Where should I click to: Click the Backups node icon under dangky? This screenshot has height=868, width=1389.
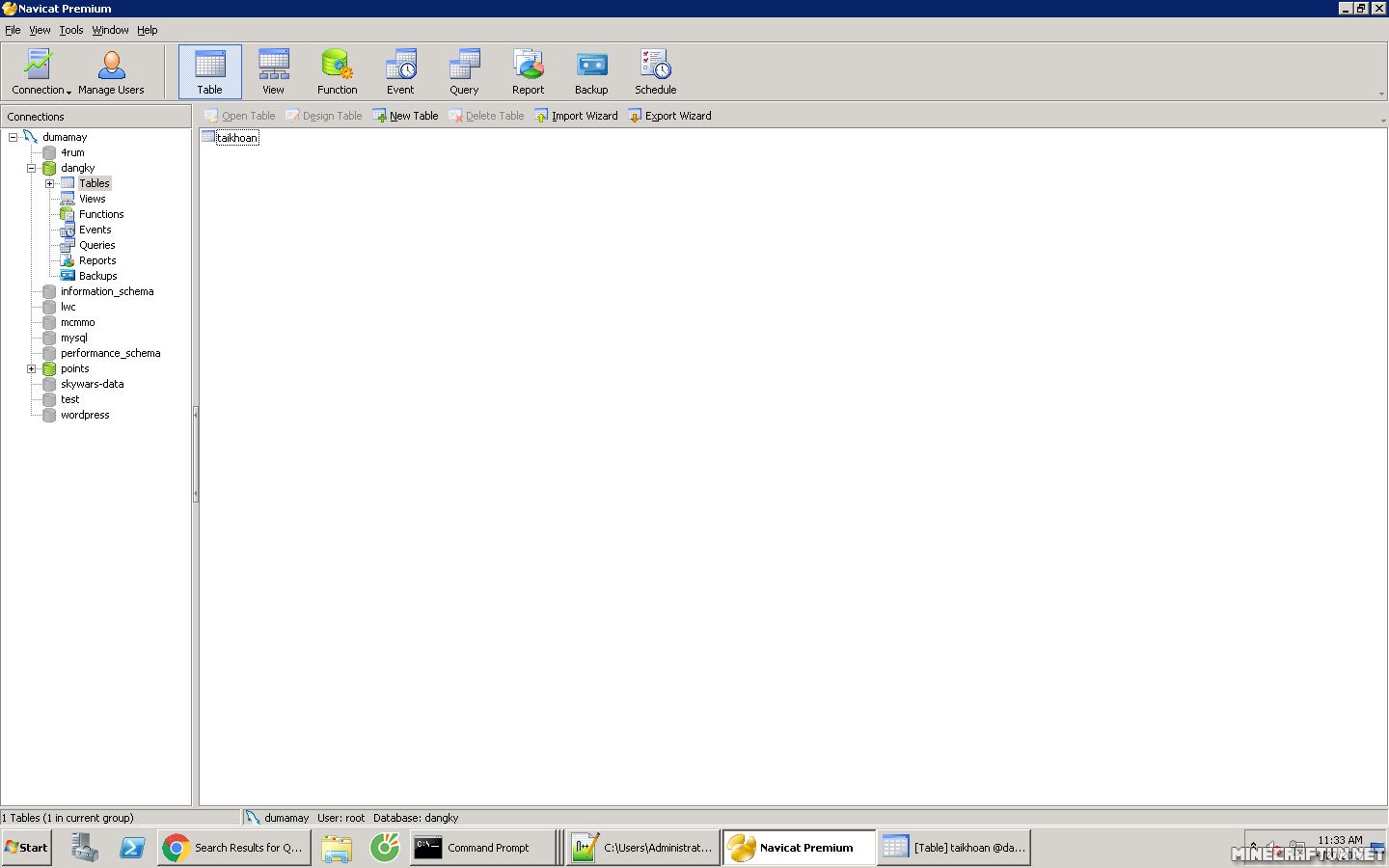point(68,276)
